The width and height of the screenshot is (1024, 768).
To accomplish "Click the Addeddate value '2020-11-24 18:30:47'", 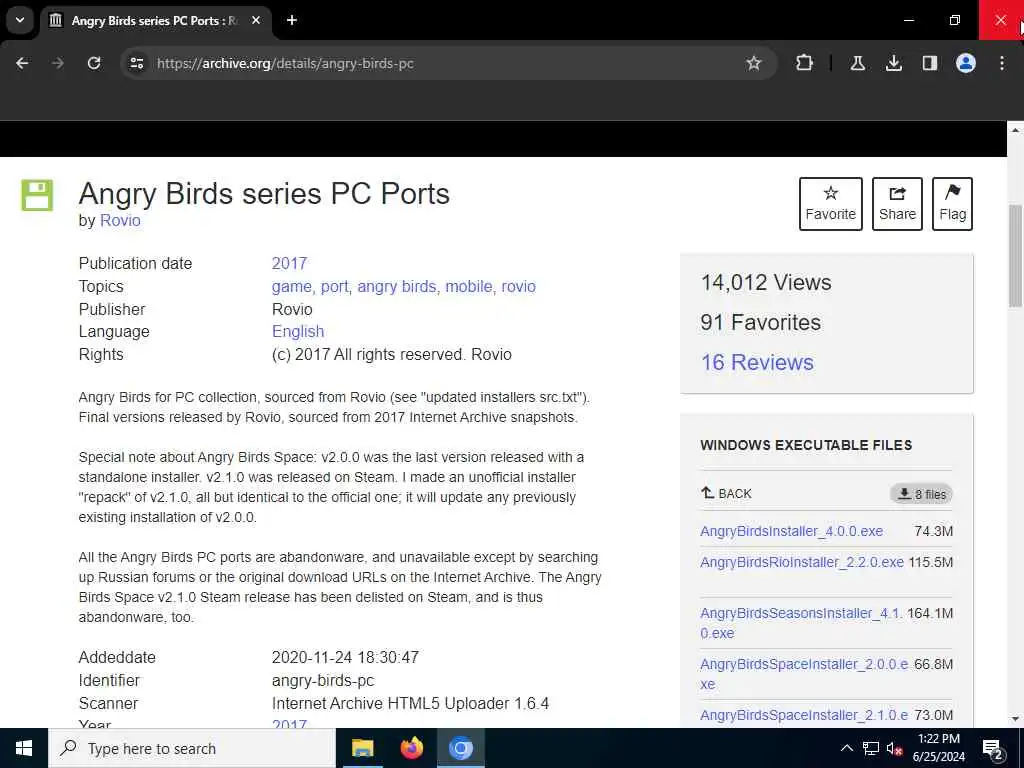I will click(345, 657).
